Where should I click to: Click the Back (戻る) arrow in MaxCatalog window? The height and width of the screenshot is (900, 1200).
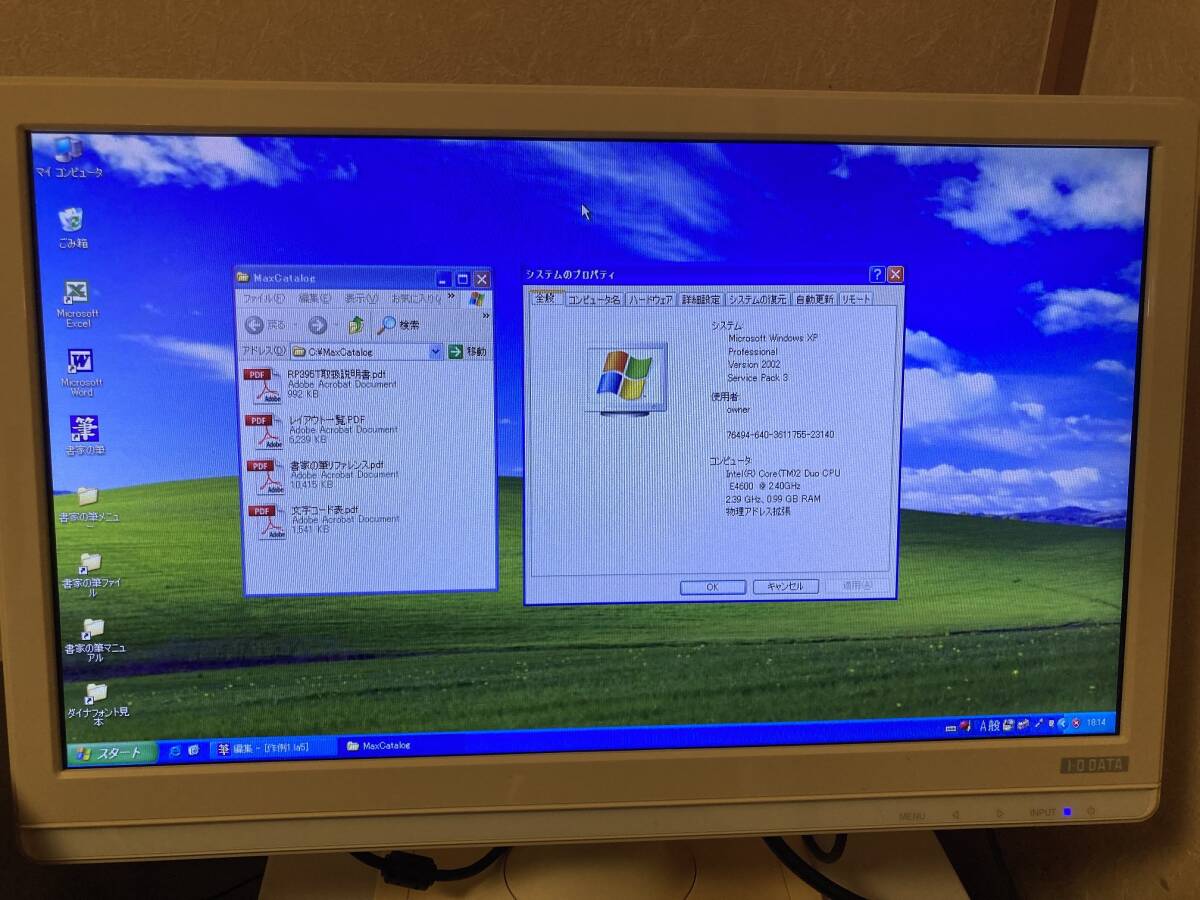[254, 325]
